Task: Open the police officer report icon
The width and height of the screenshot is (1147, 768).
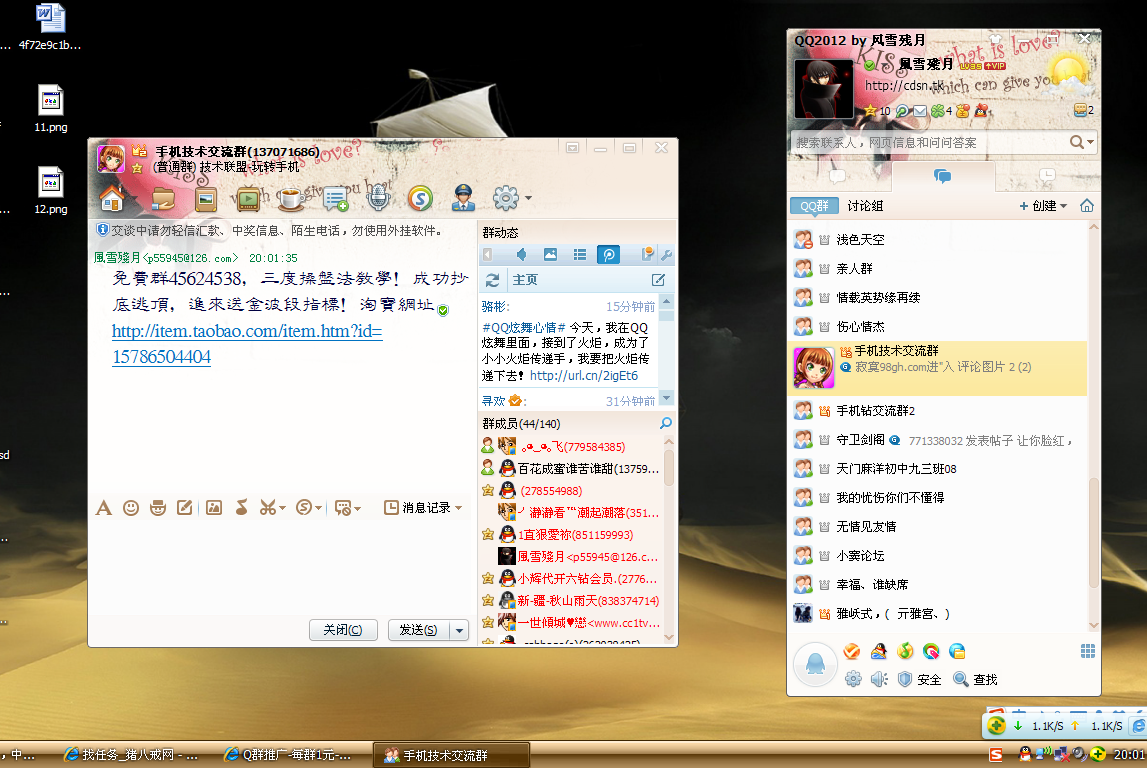Action: [463, 197]
